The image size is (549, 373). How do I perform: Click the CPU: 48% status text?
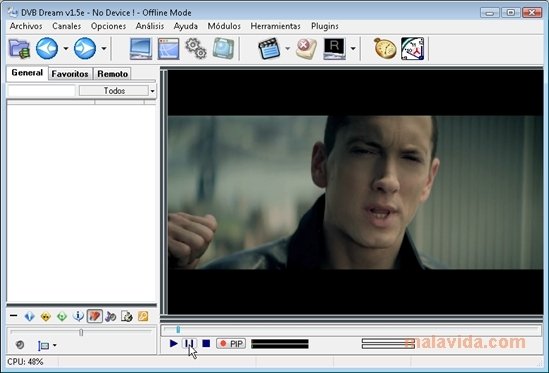[x=25, y=362]
